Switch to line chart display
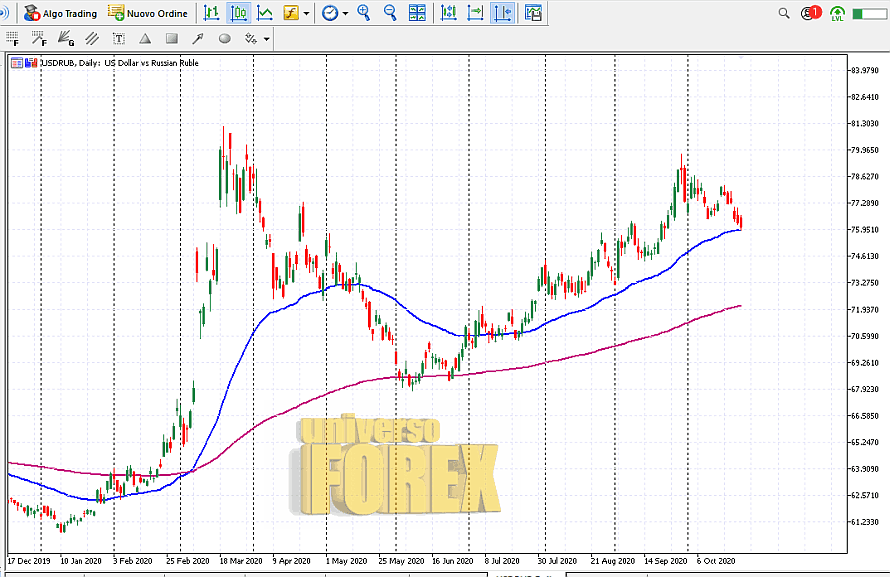890x577 pixels. click(265, 13)
